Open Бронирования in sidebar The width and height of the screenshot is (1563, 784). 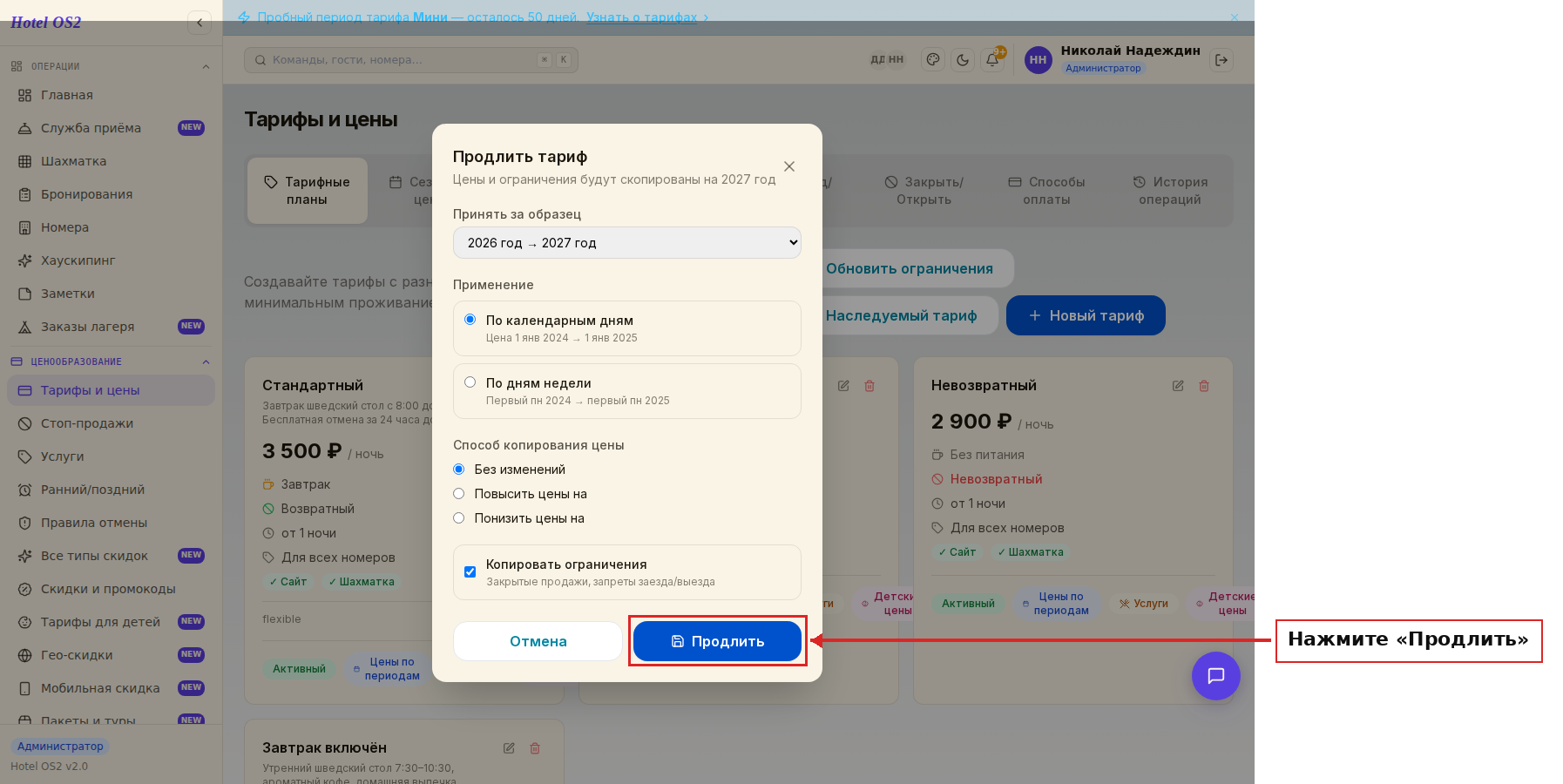(111, 194)
